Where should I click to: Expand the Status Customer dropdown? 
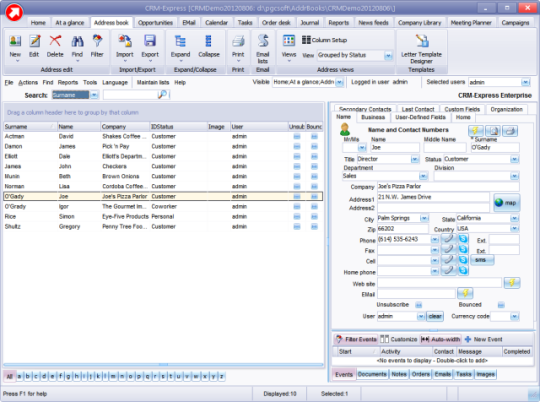pyautogui.click(x=514, y=159)
